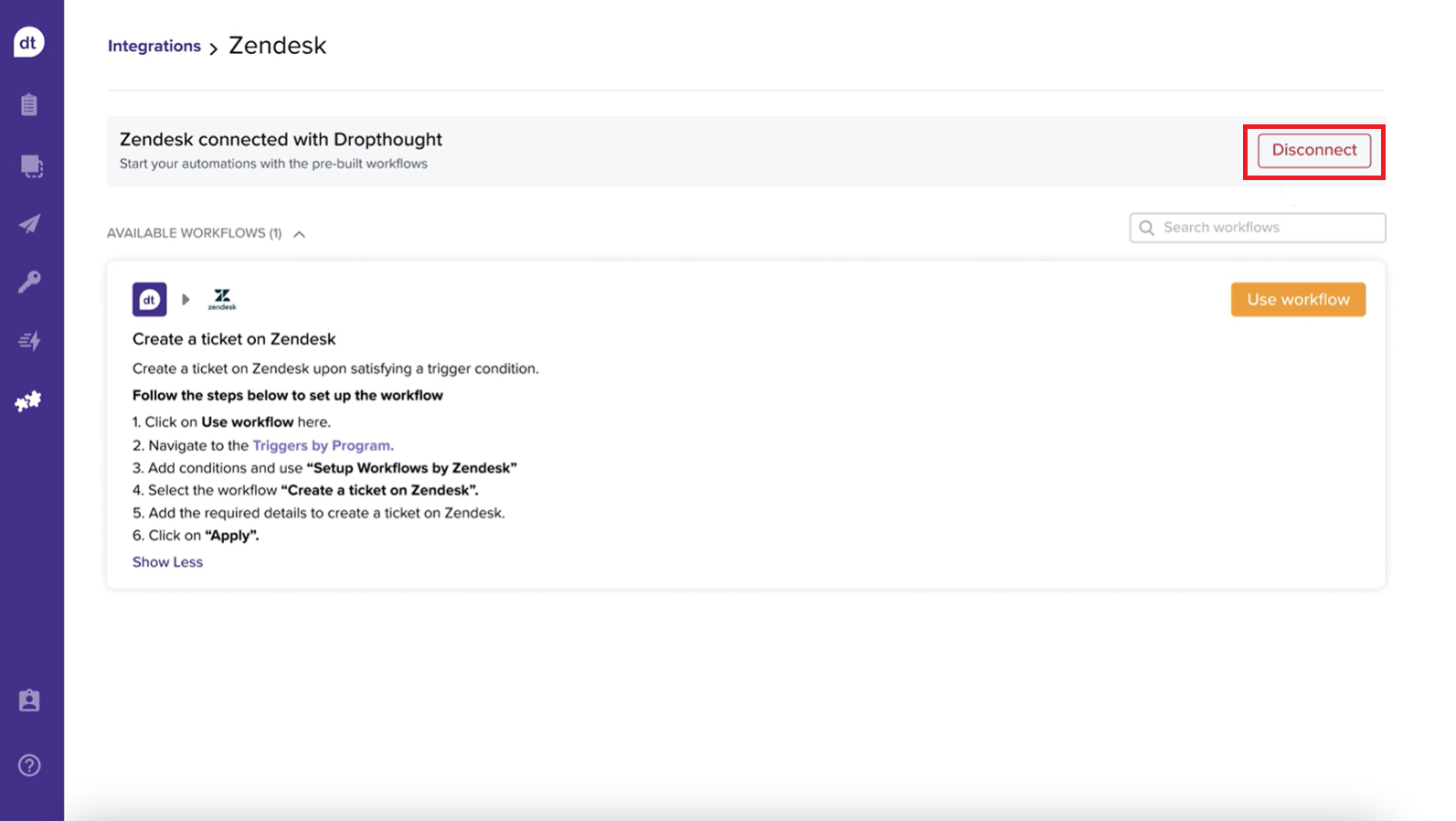Viewport: 1456px width, 821px height.
Task: Click Show Less to collapse steps
Action: 167,562
